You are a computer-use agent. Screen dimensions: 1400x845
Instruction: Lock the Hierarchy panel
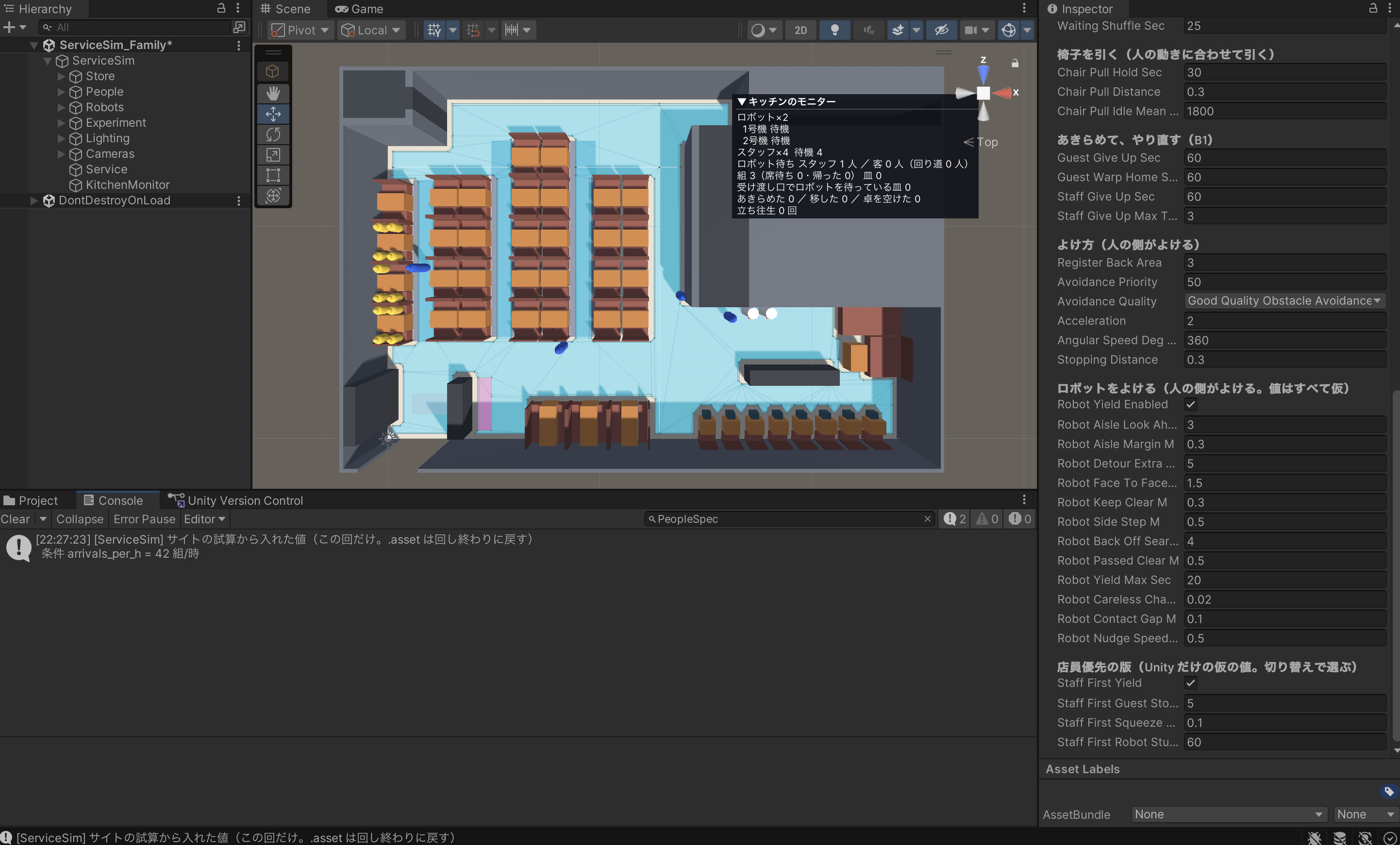pyautogui.click(x=221, y=8)
